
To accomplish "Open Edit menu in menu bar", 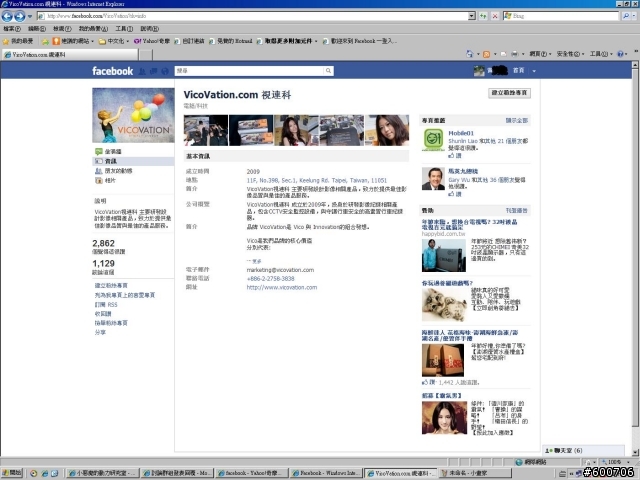I will point(36,29).
